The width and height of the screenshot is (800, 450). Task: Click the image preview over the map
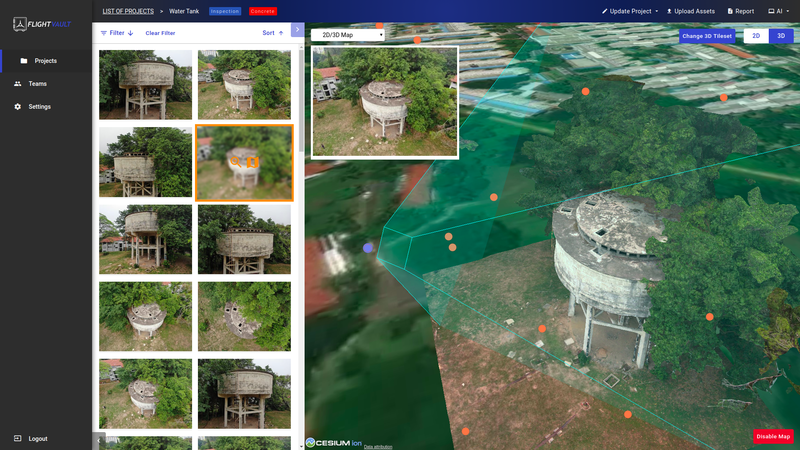pos(385,102)
